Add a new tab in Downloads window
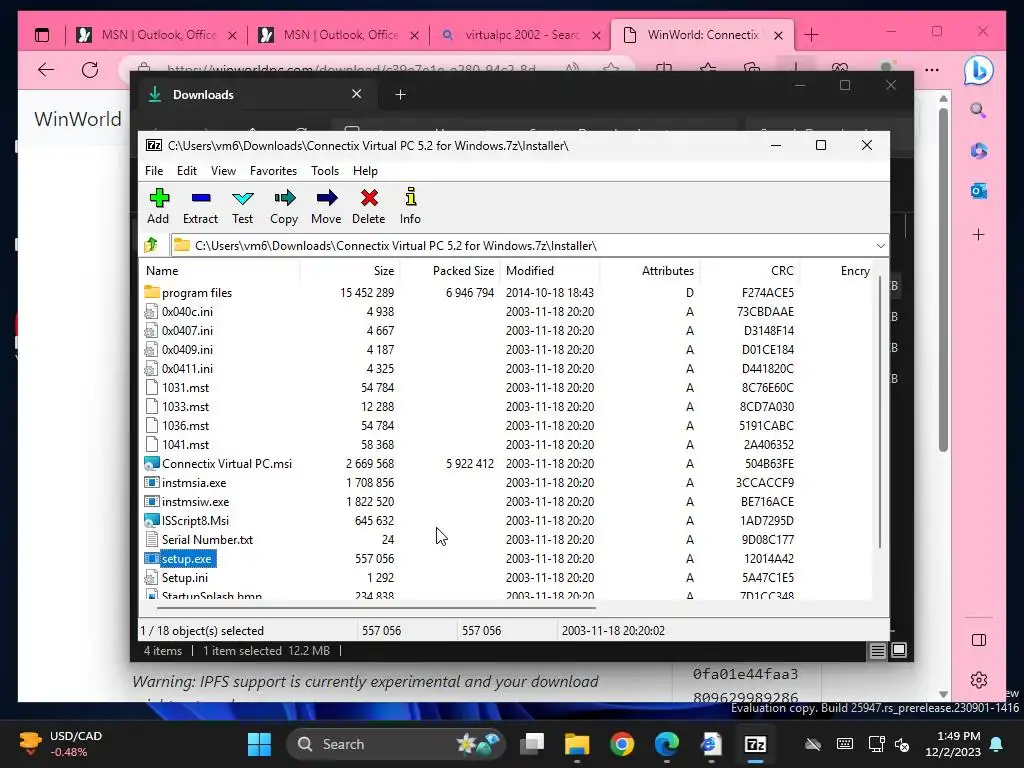This screenshot has height=768, width=1024. (400, 95)
